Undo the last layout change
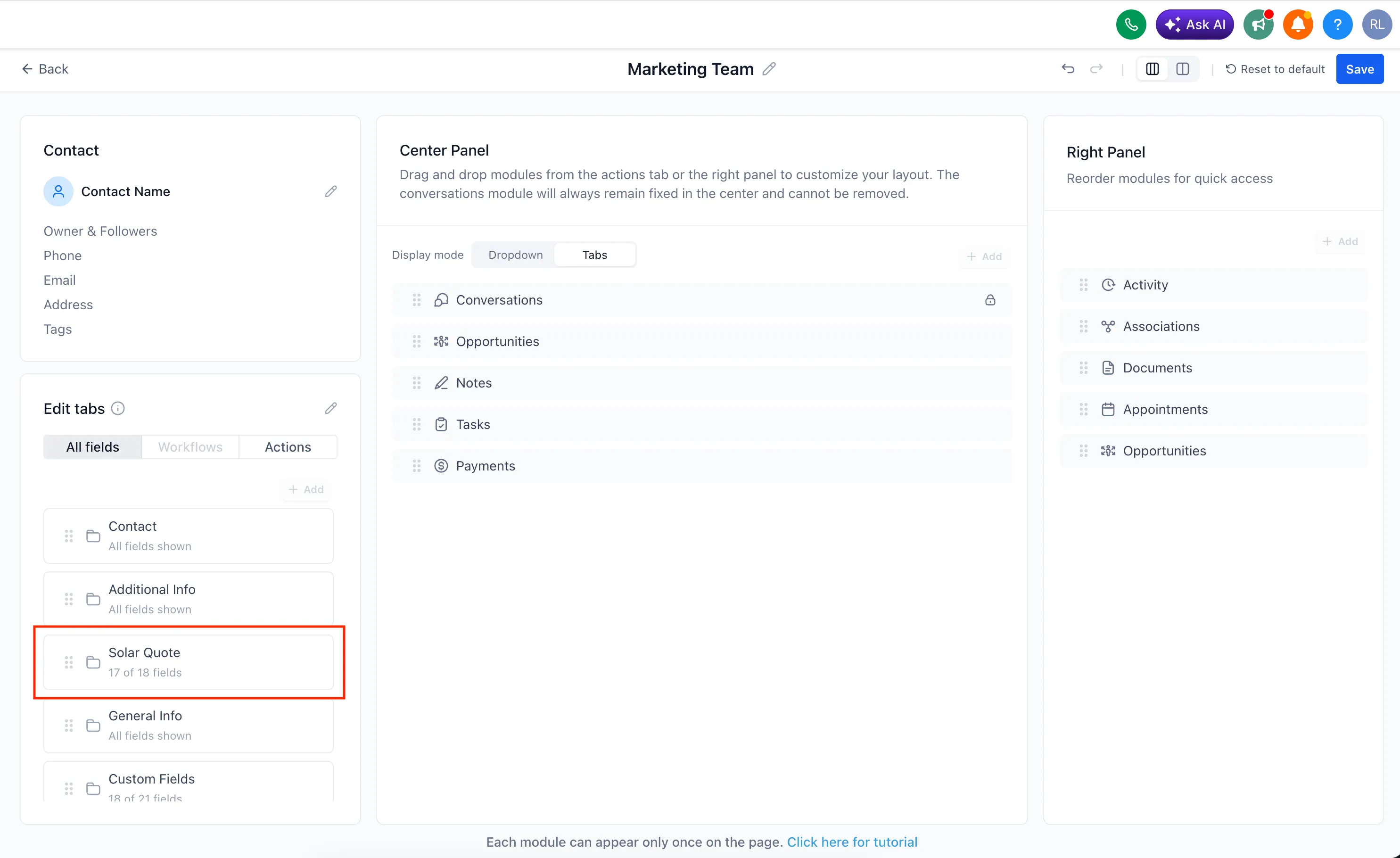Viewport: 1400px width, 858px height. tap(1069, 69)
